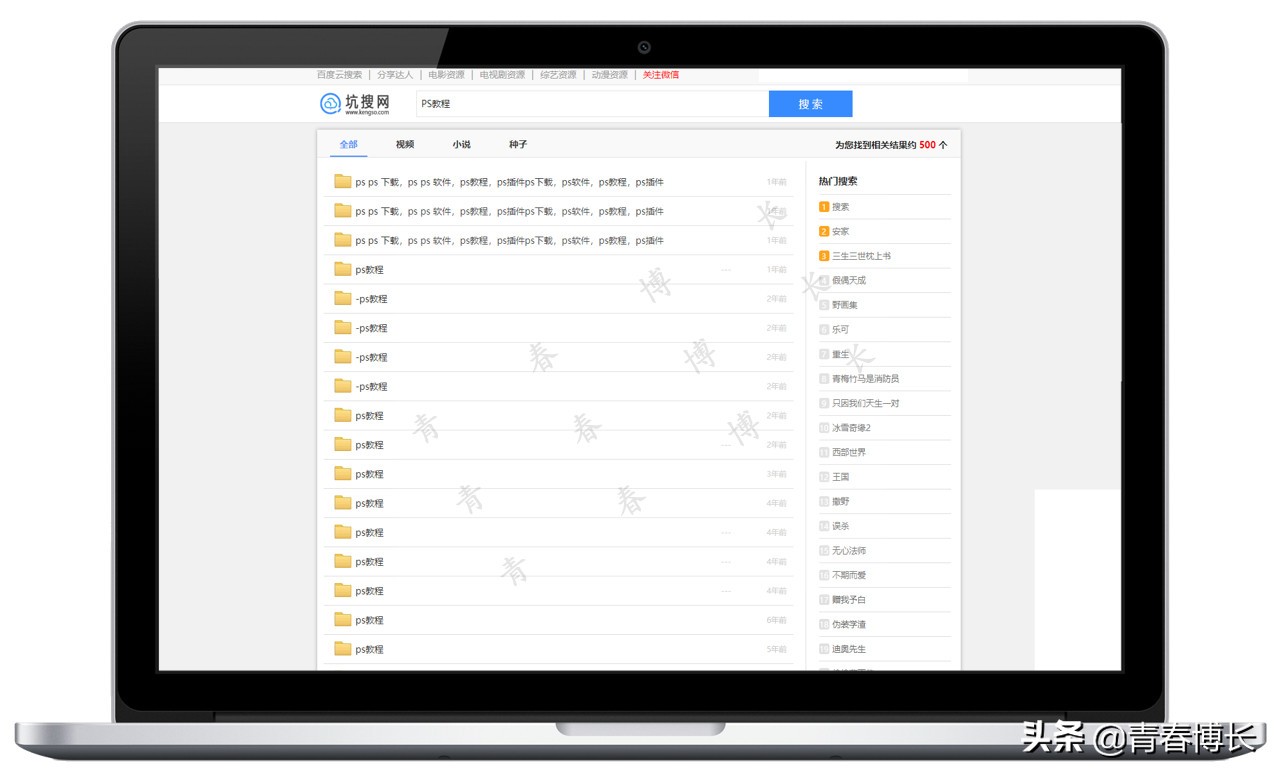Click the 为您找到相关结果约 500 个 result count
The width and height of the screenshot is (1280, 778).
[891, 145]
